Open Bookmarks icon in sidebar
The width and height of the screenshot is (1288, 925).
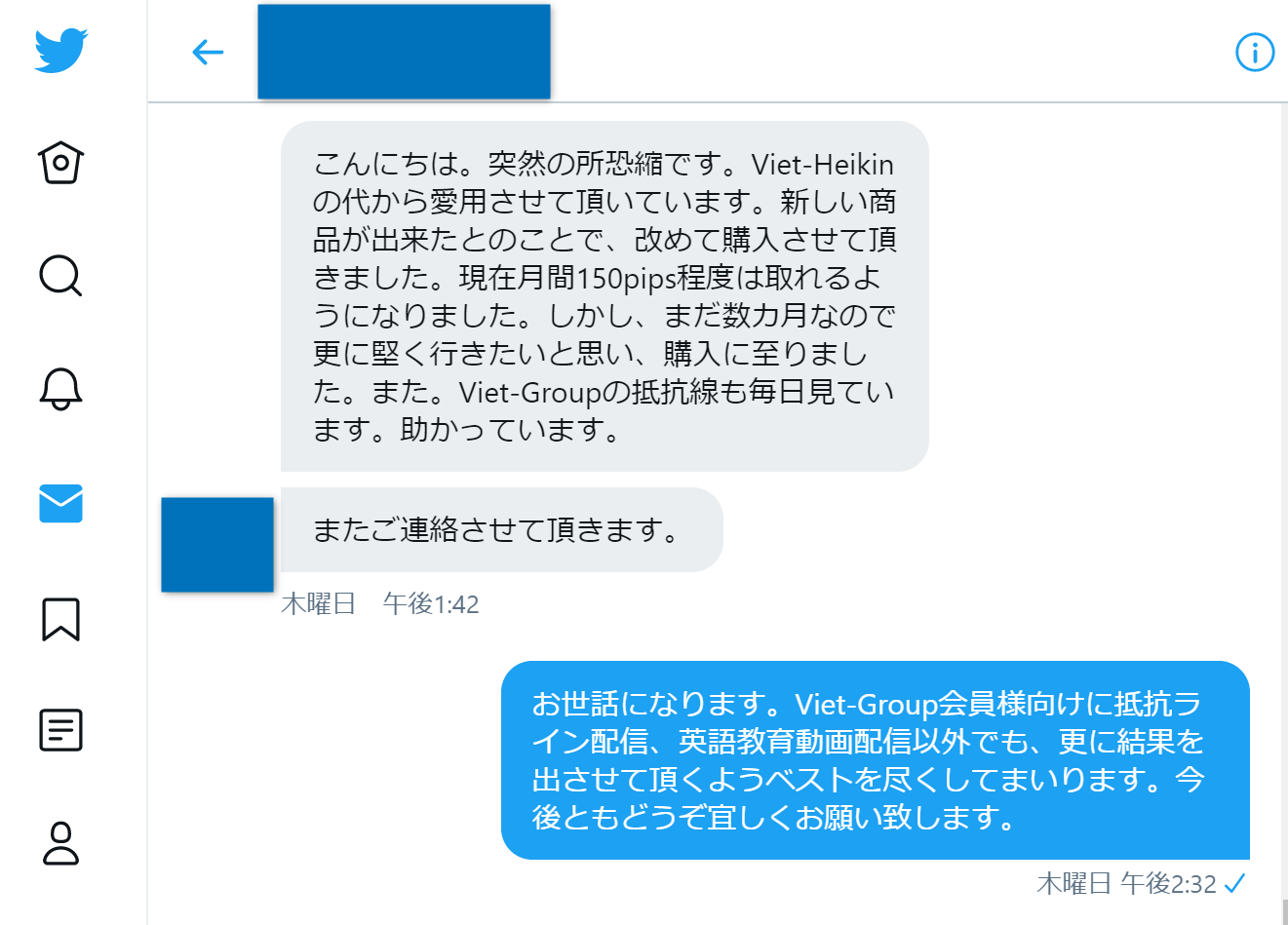[60, 619]
